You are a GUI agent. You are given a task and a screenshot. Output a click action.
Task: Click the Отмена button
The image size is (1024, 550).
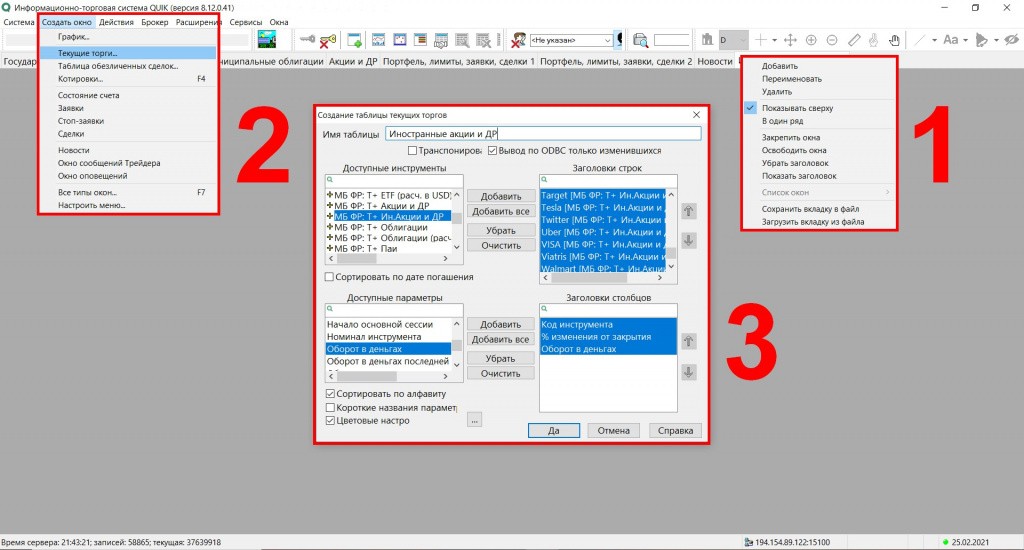pos(613,431)
